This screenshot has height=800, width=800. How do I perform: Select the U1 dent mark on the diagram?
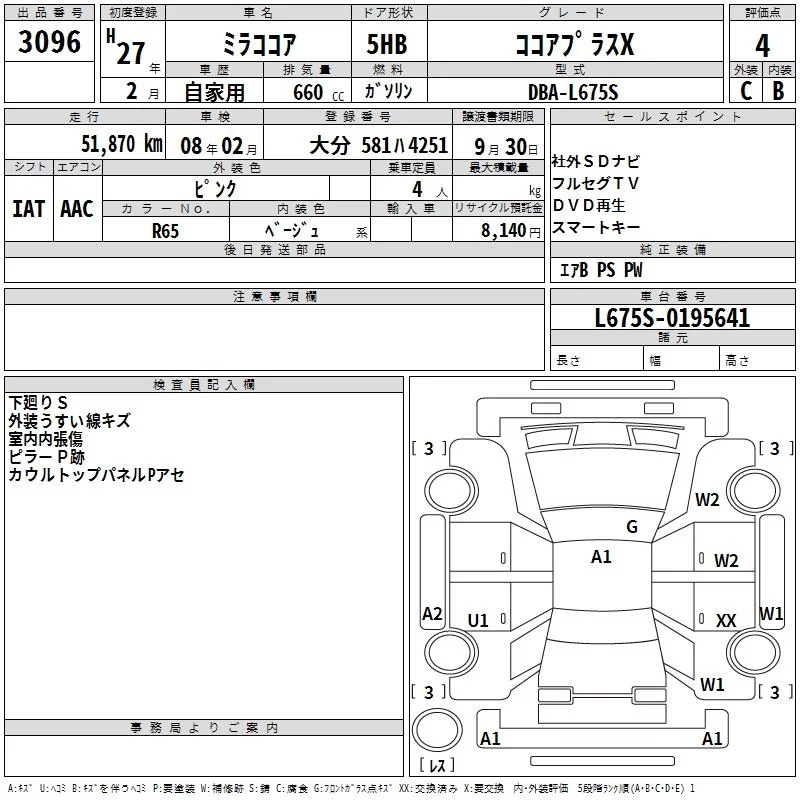pos(478,620)
